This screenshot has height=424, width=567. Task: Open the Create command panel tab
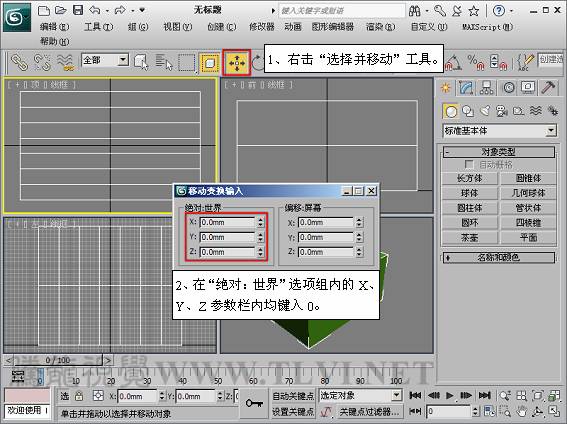[x=446, y=88]
